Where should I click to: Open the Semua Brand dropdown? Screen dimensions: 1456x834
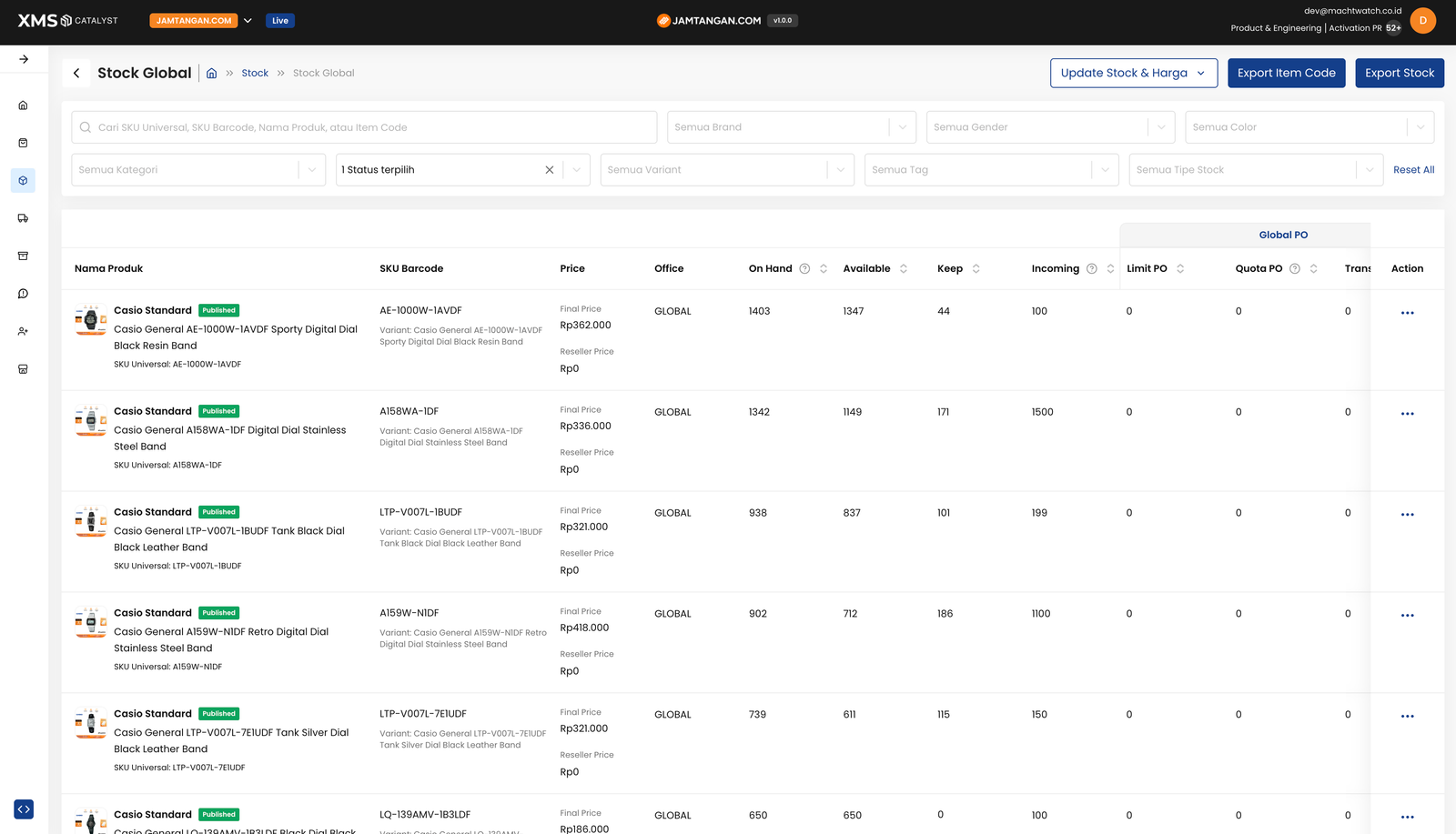[x=793, y=127]
